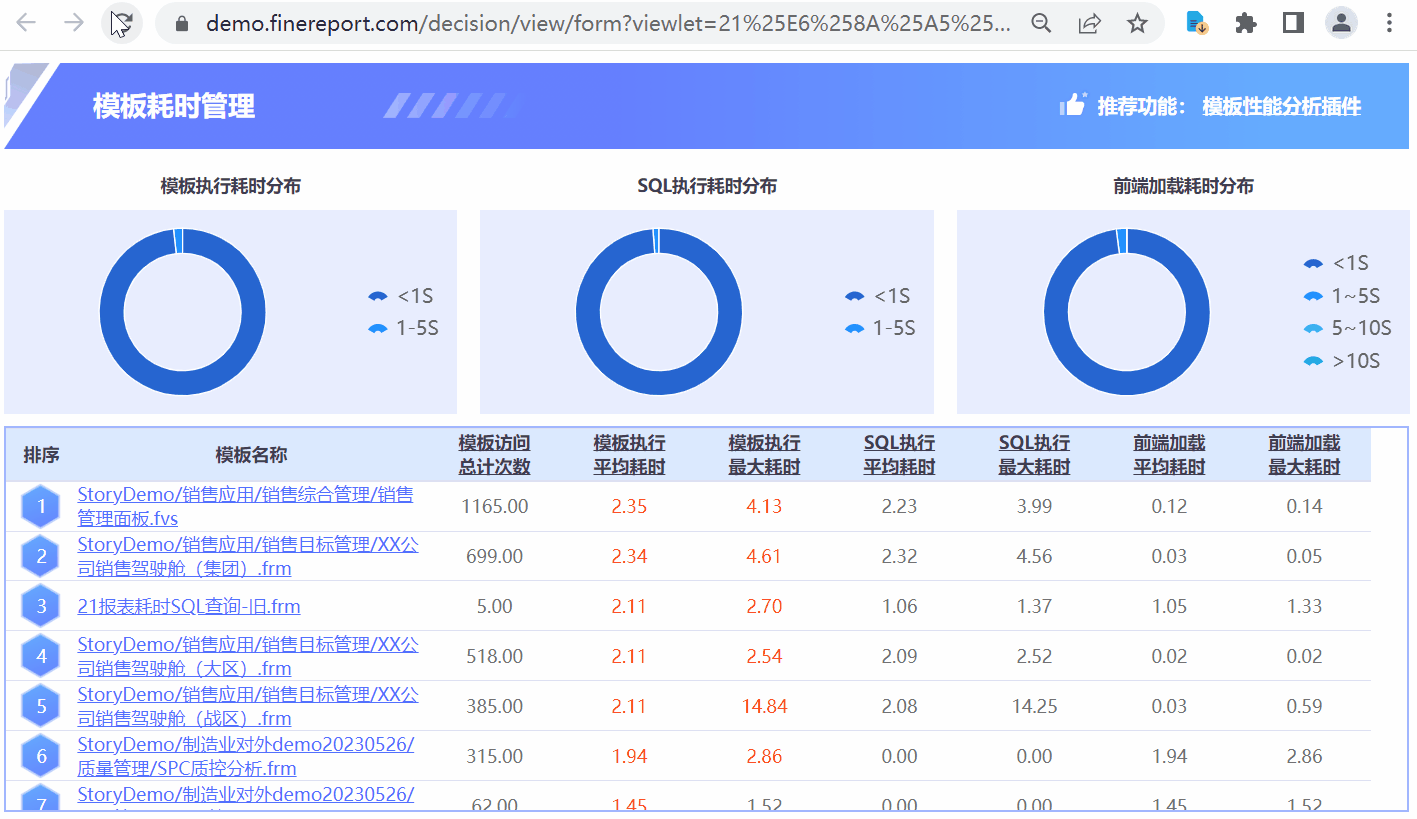Open the Extensions puzzle icon
This screenshot has width=1417, height=819.
[x=1245, y=23]
